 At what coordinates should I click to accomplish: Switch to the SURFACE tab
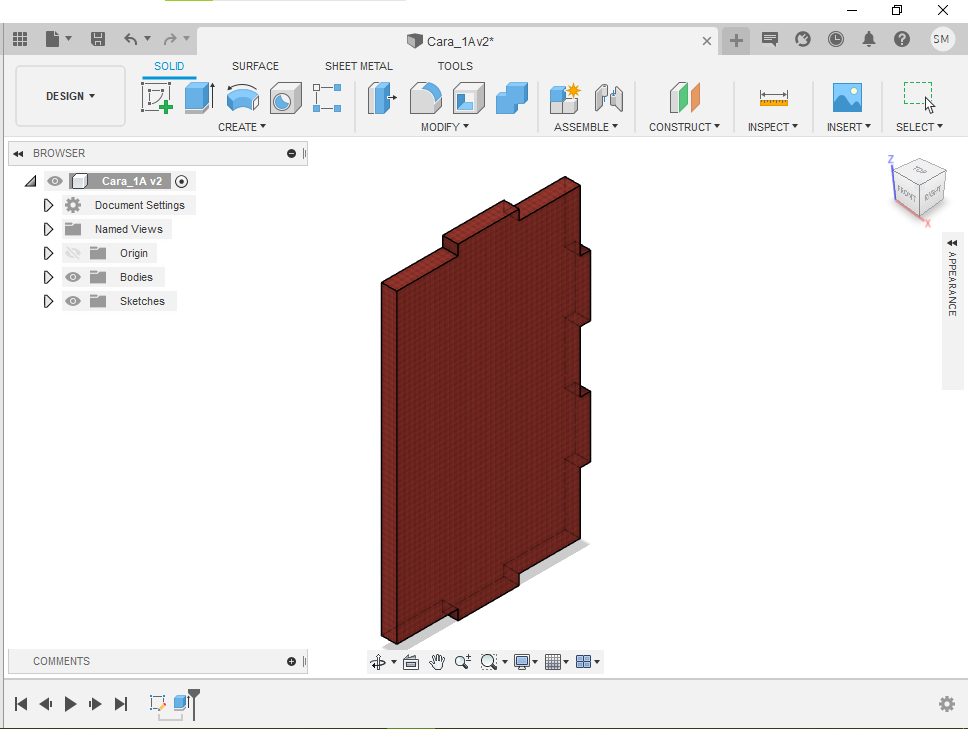point(255,66)
